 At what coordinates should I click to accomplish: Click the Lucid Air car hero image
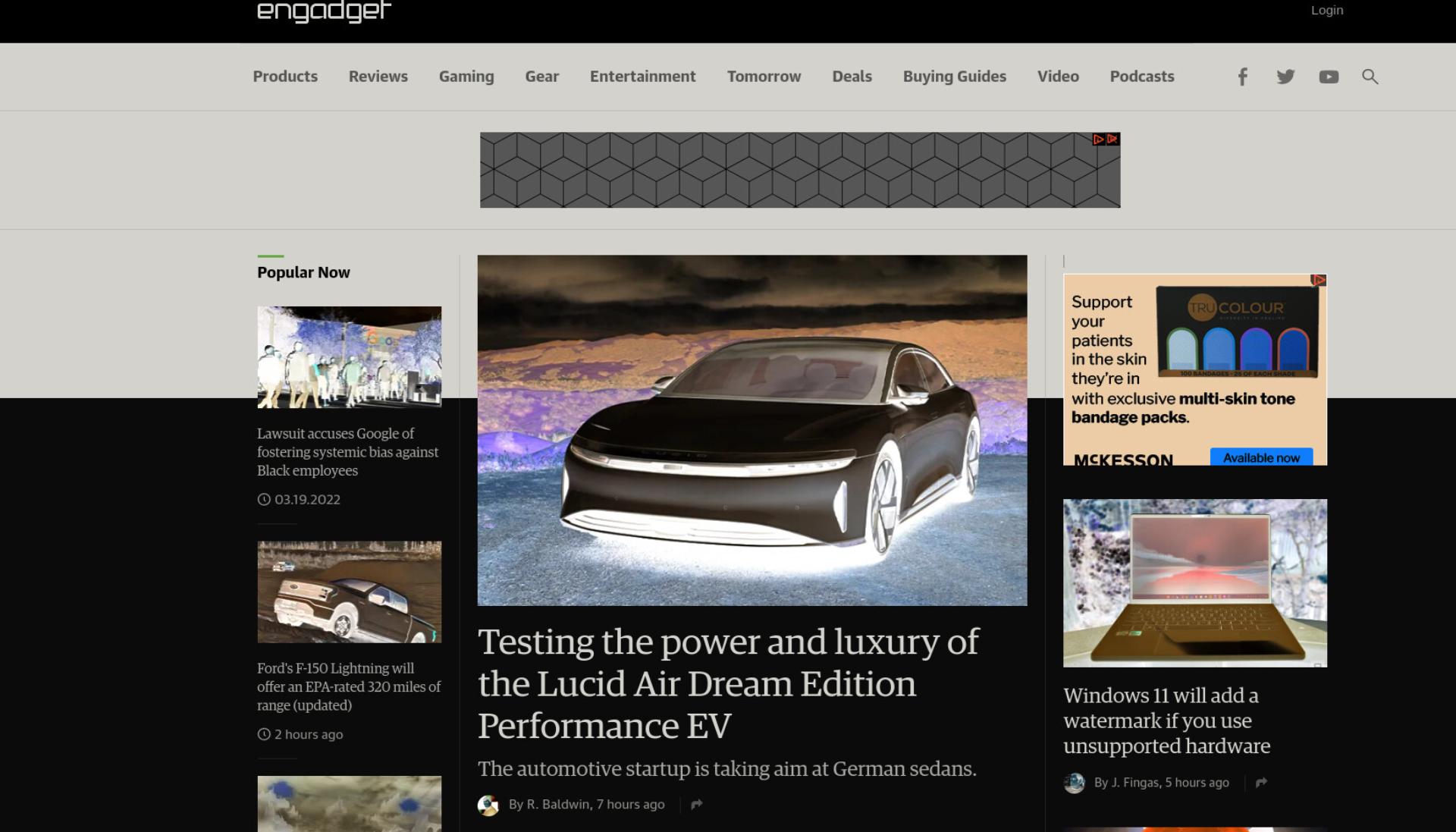point(752,430)
